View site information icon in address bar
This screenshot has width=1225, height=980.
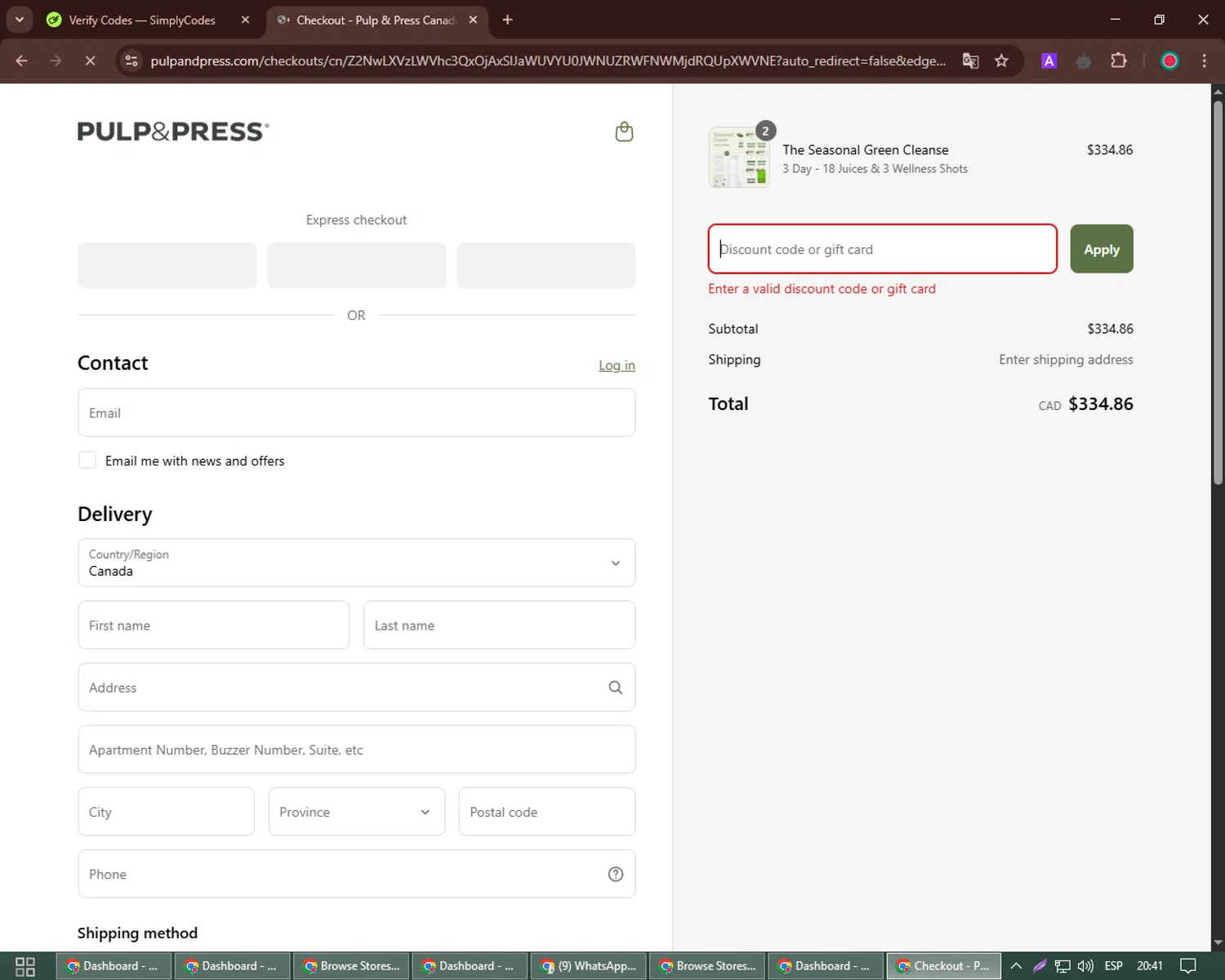point(131,60)
